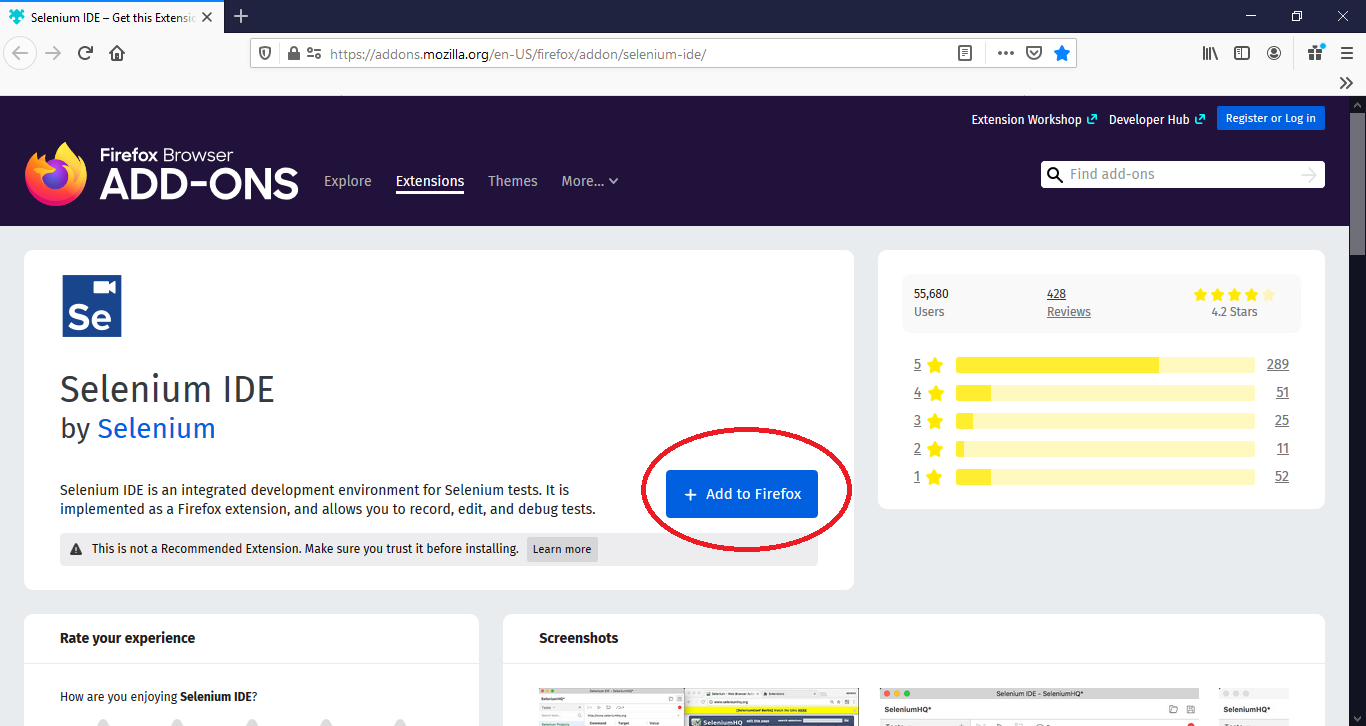Screen dimensions: 1366x726
Task: Open tracking protection shield in address bar
Action: coord(265,54)
